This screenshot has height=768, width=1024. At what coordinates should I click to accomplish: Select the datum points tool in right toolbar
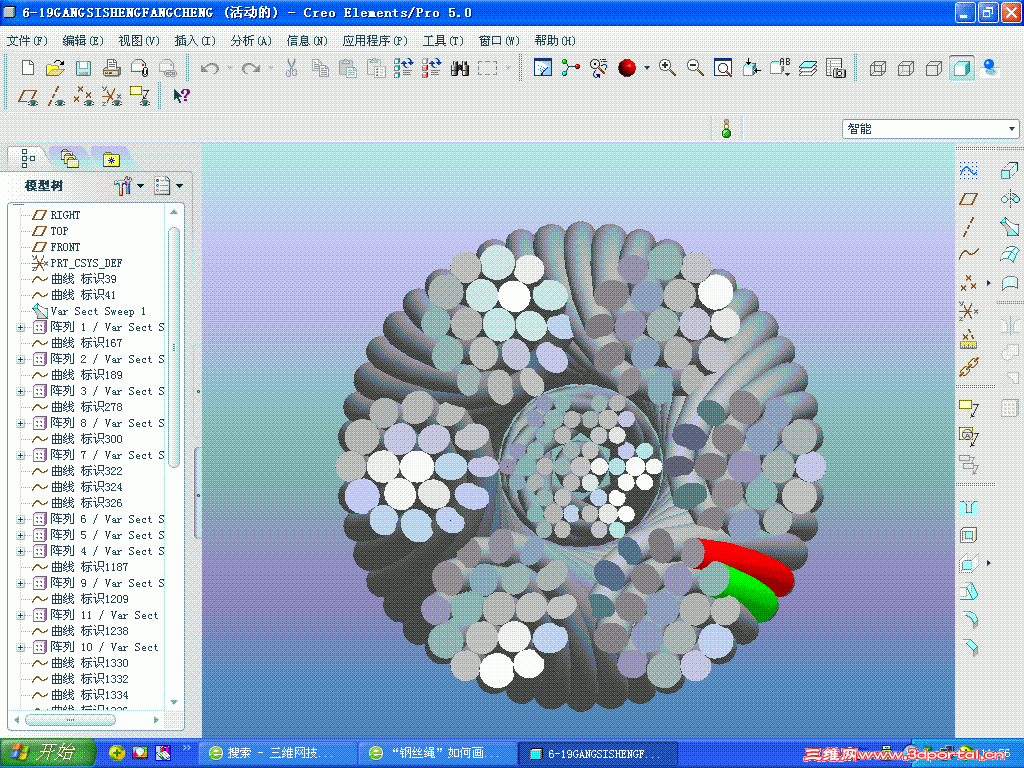point(968,282)
